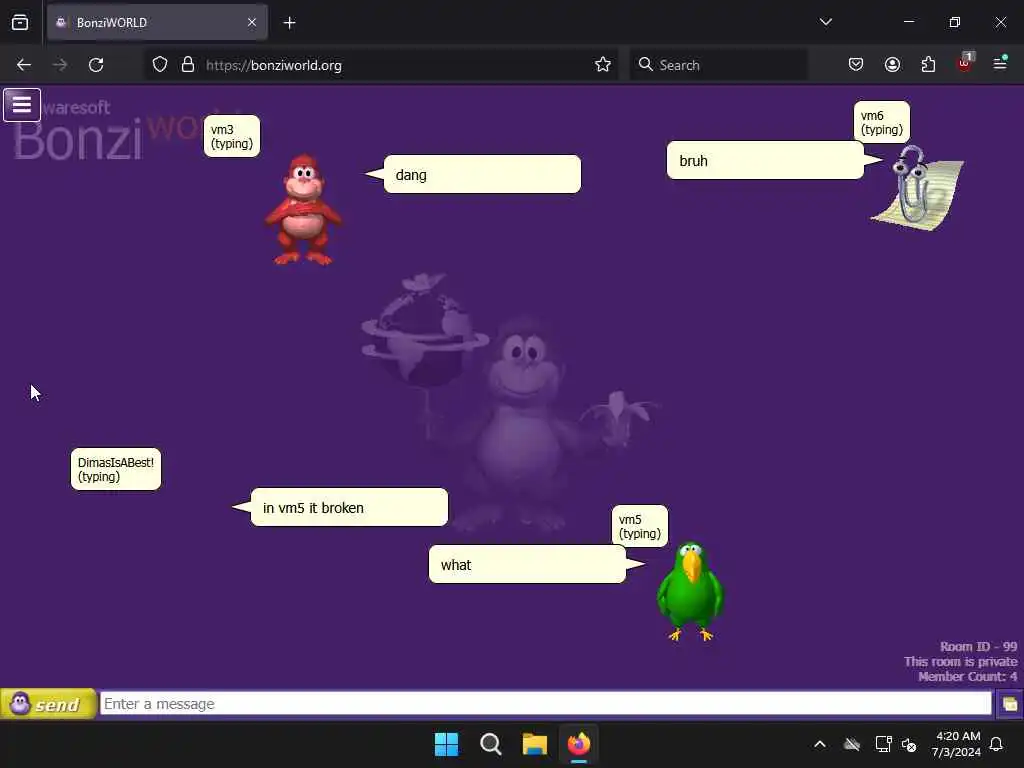The height and width of the screenshot is (768, 1024).
Task: Click the crossed-out cloud tray icon
Action: [x=852, y=744]
